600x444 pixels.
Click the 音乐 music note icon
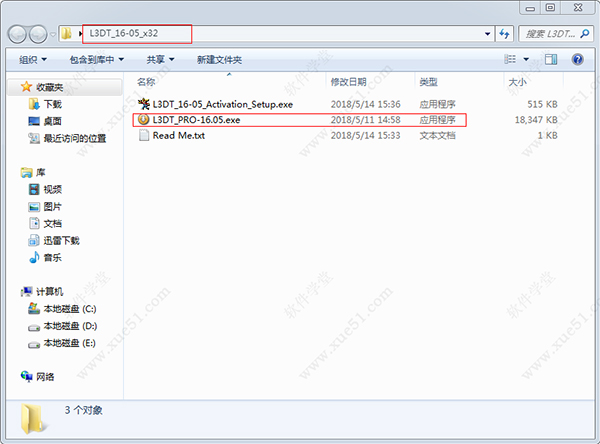point(34,257)
